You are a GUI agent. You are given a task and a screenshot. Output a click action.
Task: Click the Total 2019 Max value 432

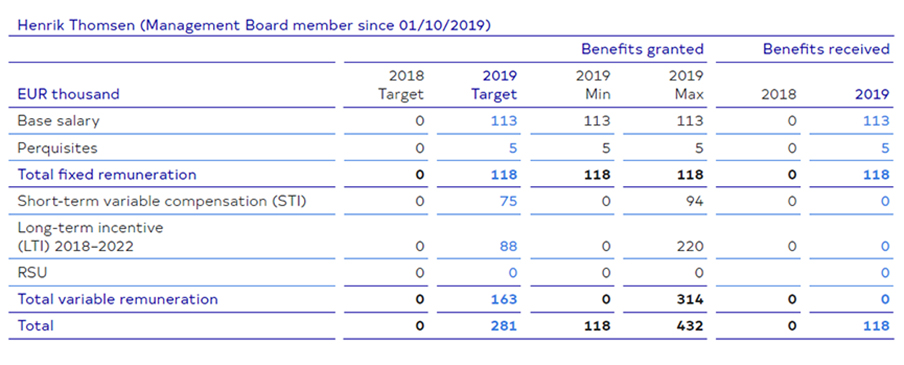690,326
